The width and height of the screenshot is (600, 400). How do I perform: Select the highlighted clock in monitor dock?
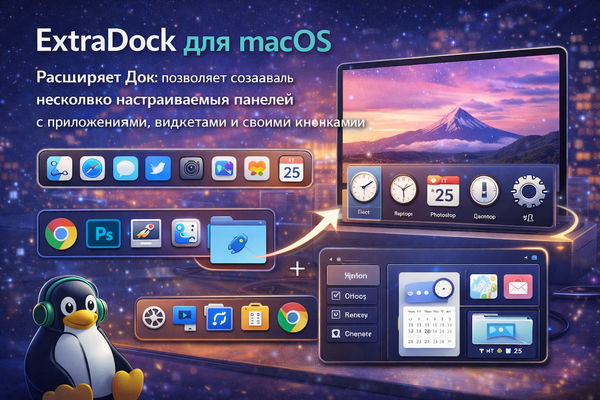(364, 193)
